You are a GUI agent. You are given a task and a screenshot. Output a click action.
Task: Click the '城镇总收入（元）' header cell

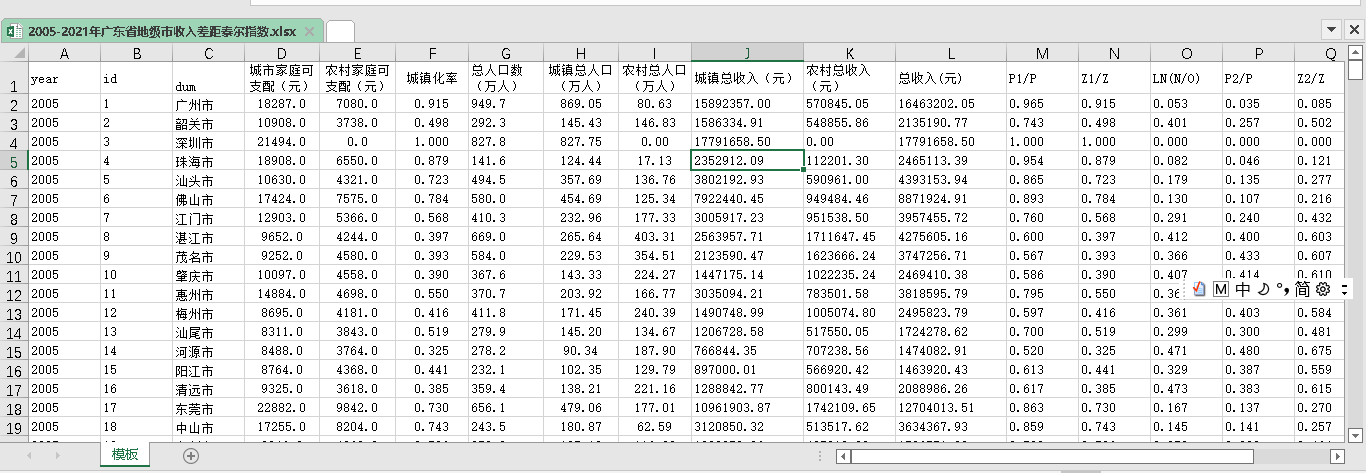coord(747,78)
